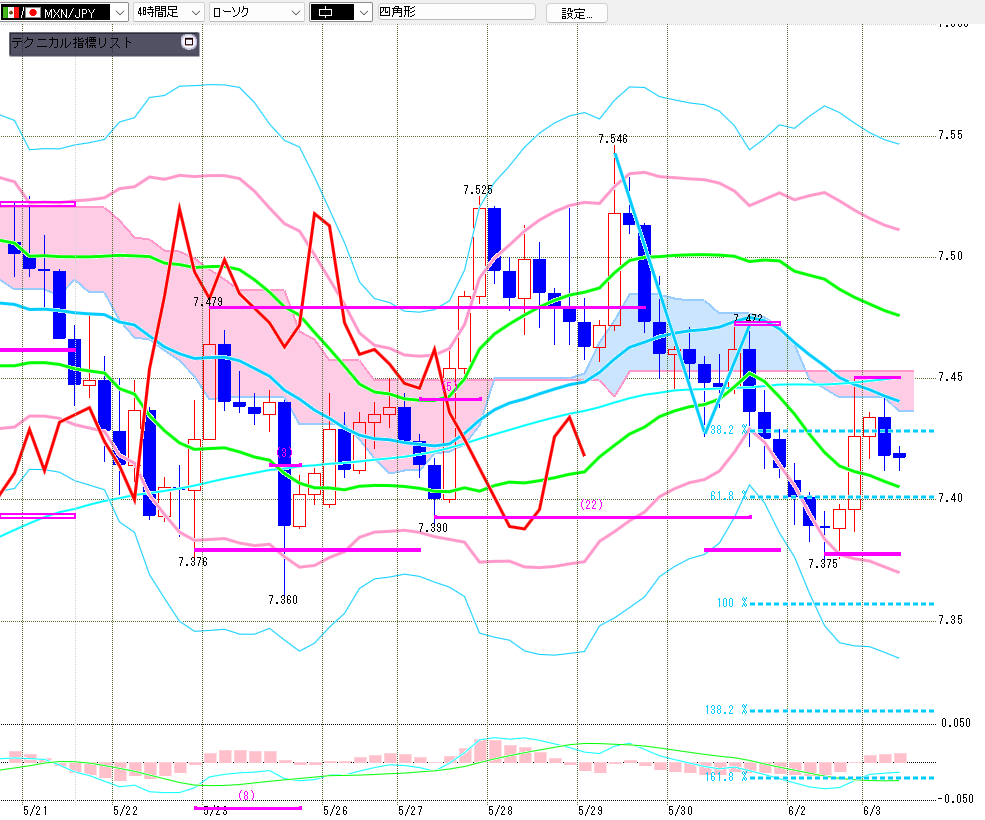Click the 7.55 price axis label

tap(950, 135)
